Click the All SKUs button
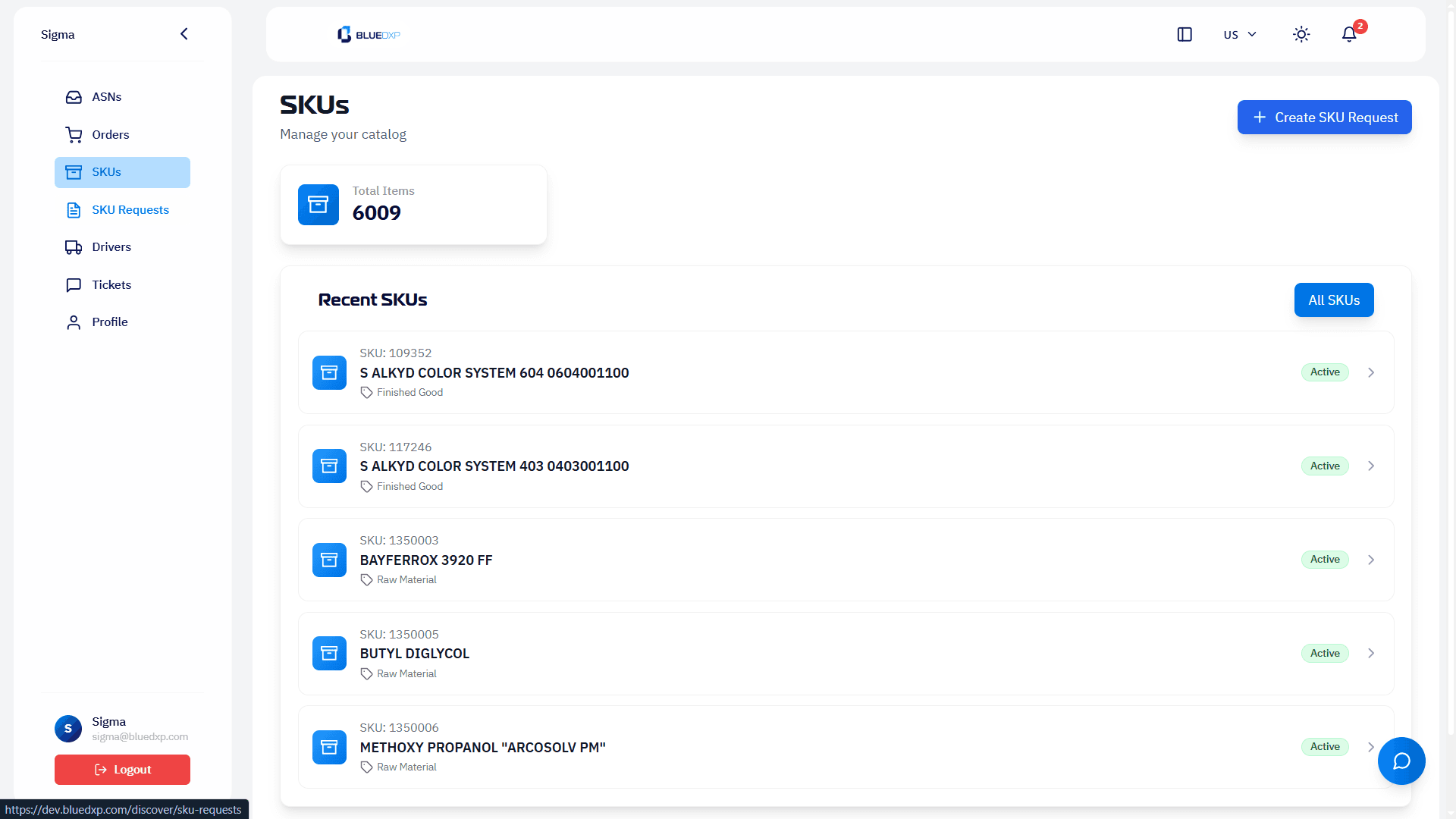Screen dimensions: 1456x819 (1334, 300)
